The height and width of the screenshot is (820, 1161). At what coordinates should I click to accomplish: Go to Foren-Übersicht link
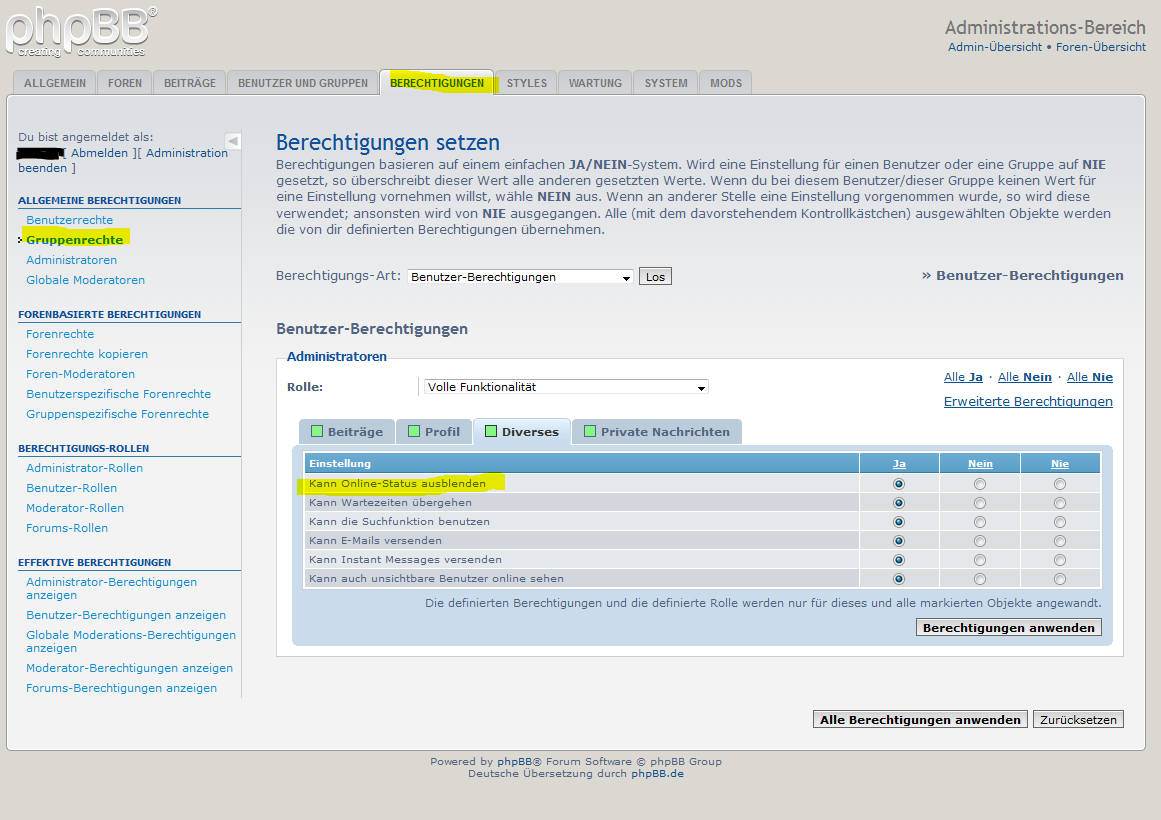[1100, 47]
